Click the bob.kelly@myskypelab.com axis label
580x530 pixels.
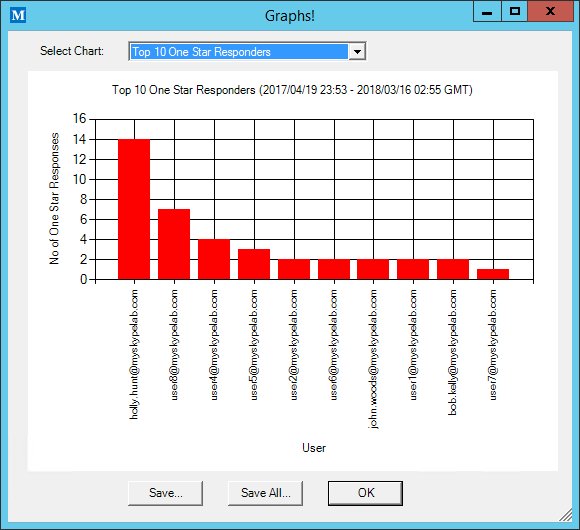(453, 352)
